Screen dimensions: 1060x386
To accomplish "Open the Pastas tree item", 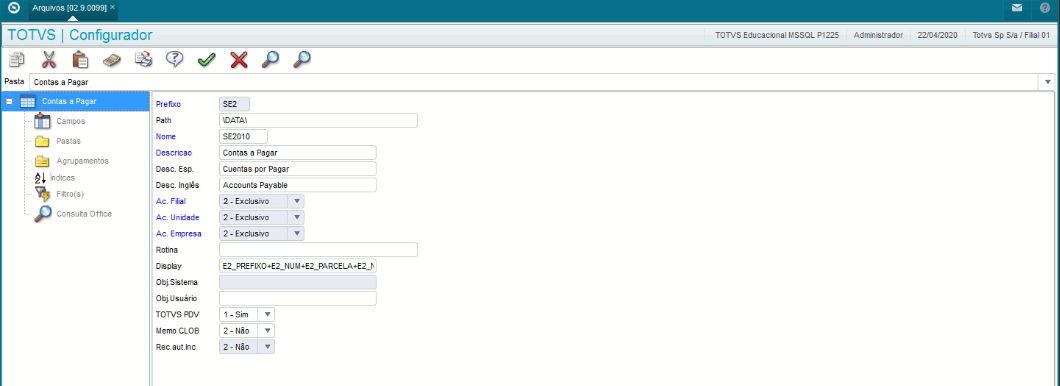I will [68, 141].
